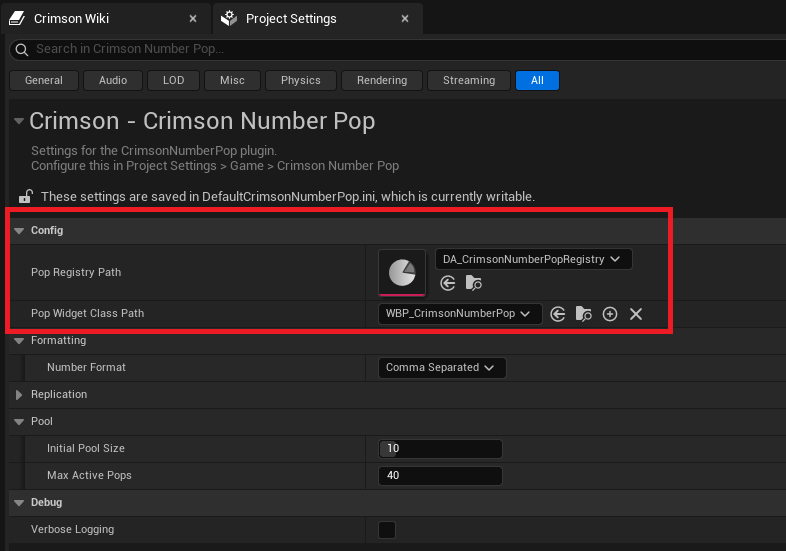
Task: Open the Comma Separated number format dropdown
Action: click(x=442, y=368)
